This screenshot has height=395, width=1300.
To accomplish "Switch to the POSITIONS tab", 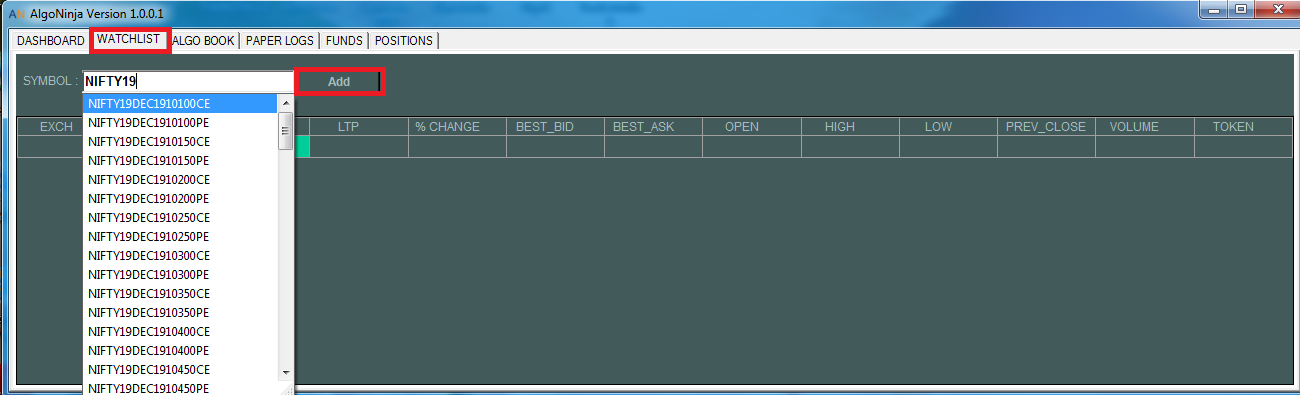I will 404,41.
